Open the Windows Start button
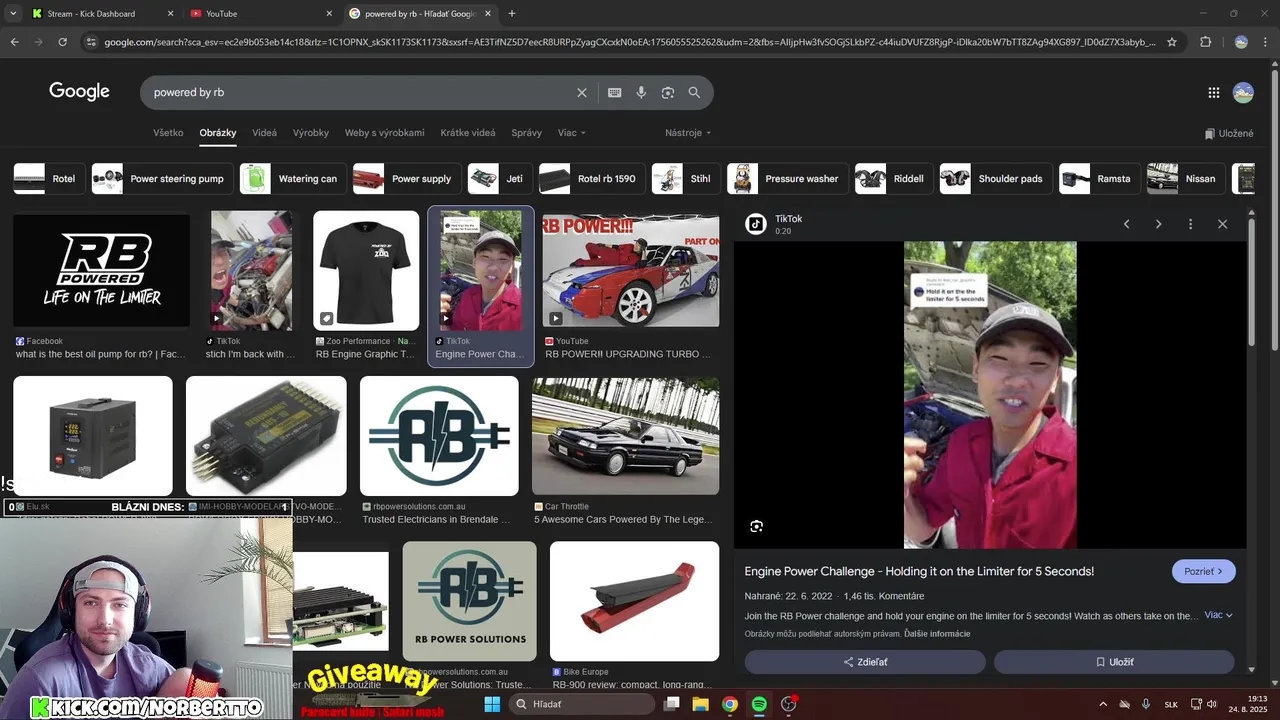 pyautogui.click(x=492, y=704)
